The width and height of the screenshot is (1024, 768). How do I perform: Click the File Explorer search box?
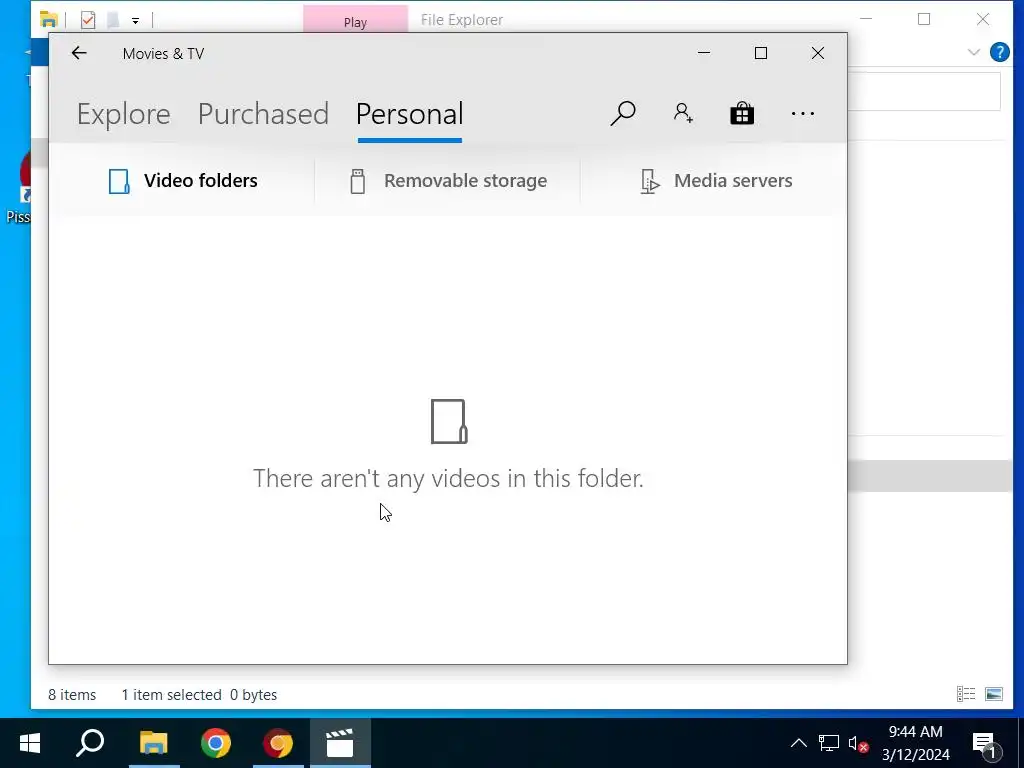[925, 91]
